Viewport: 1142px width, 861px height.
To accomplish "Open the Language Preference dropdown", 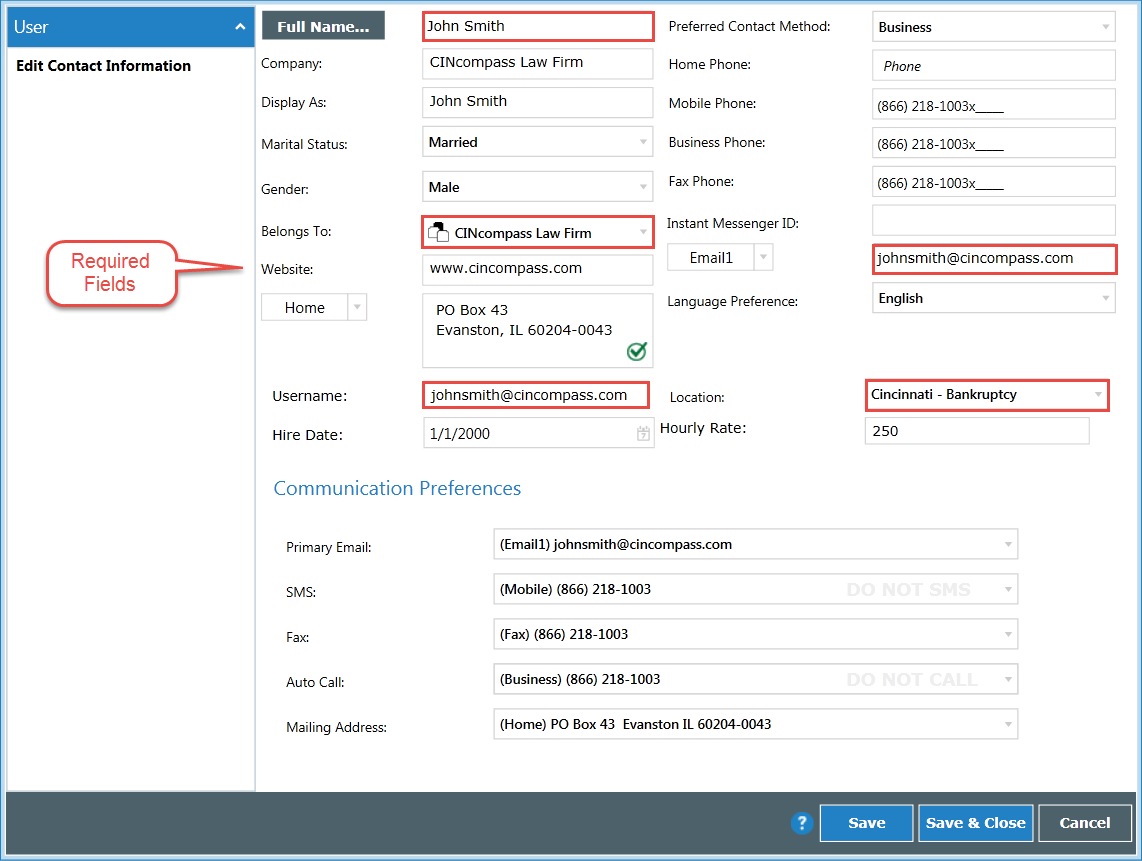I will click(1103, 297).
